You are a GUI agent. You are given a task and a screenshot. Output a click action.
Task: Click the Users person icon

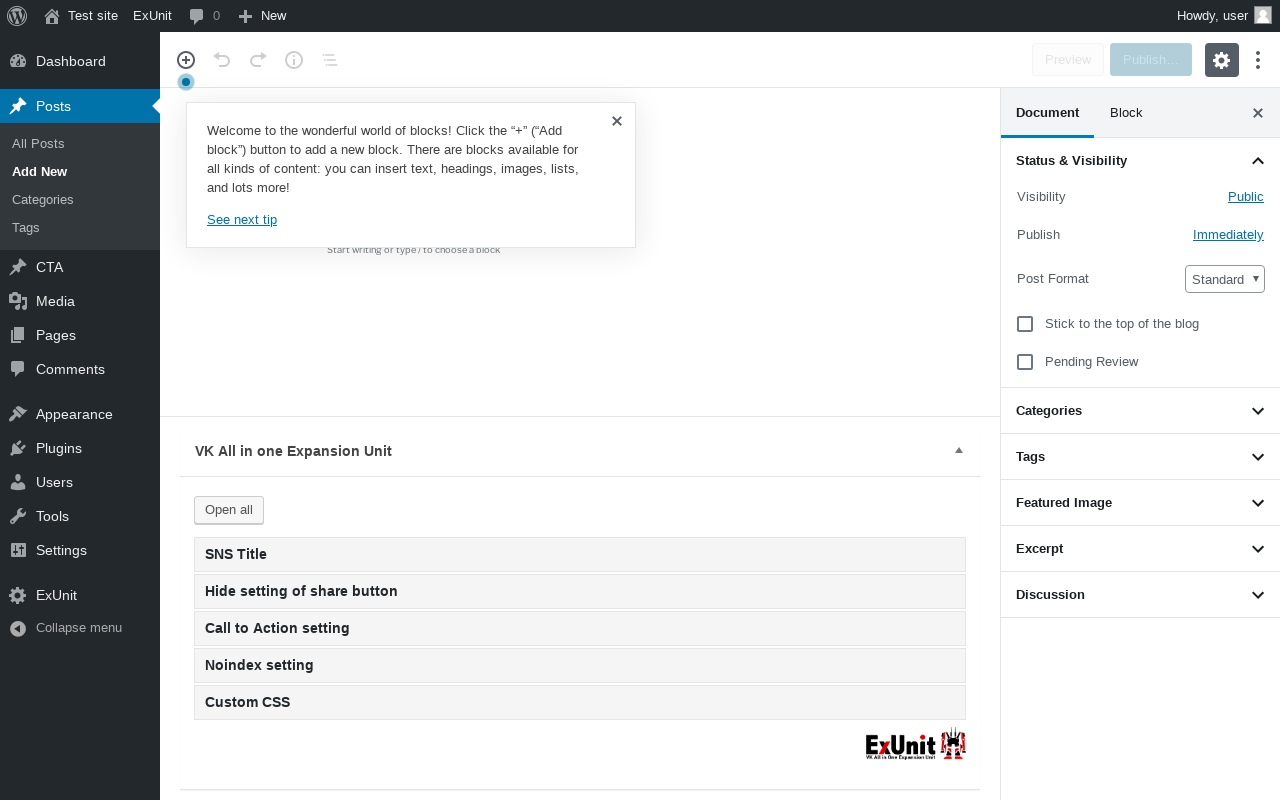(18, 482)
